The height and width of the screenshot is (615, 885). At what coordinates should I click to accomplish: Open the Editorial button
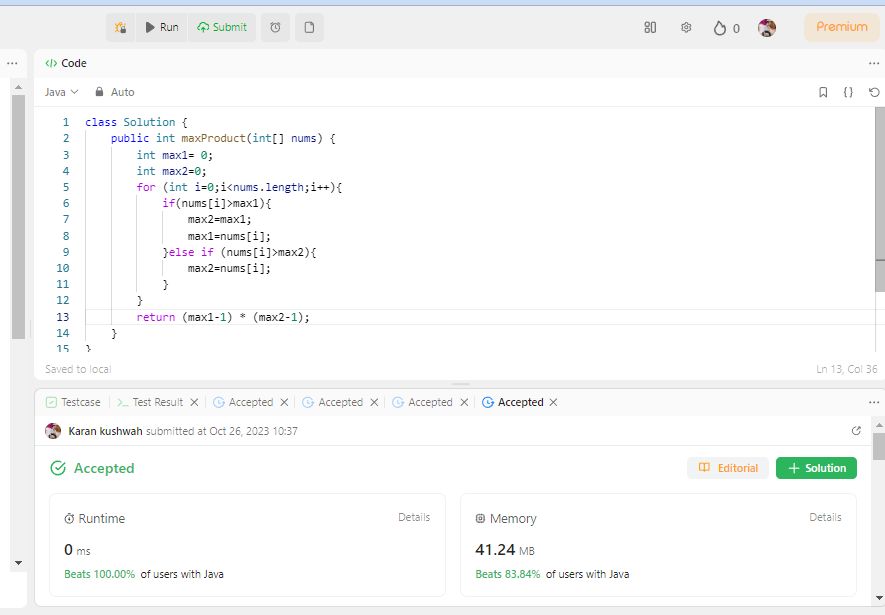pos(728,468)
